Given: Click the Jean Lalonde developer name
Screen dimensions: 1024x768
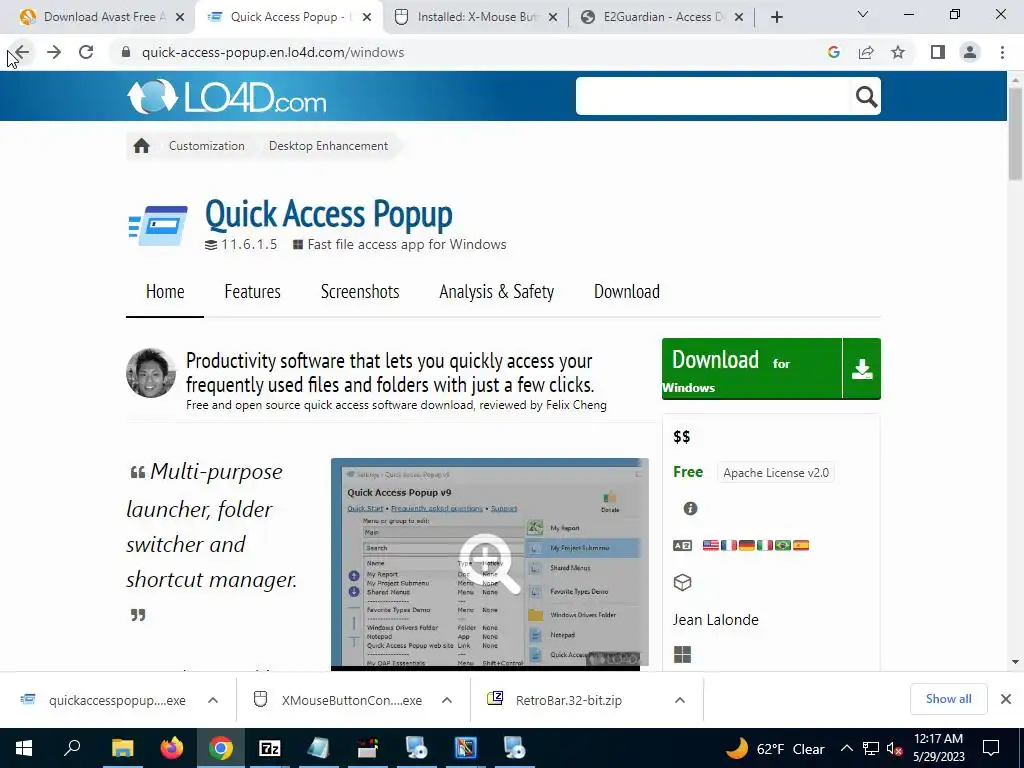Looking at the screenshot, I should pyautogui.click(x=716, y=620).
